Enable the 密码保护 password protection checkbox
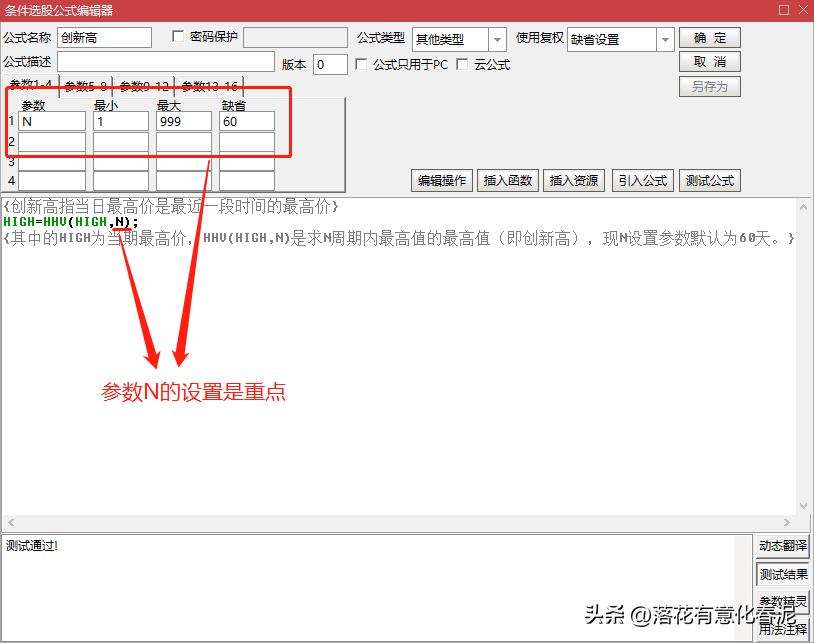This screenshot has width=814, height=643. coord(176,36)
